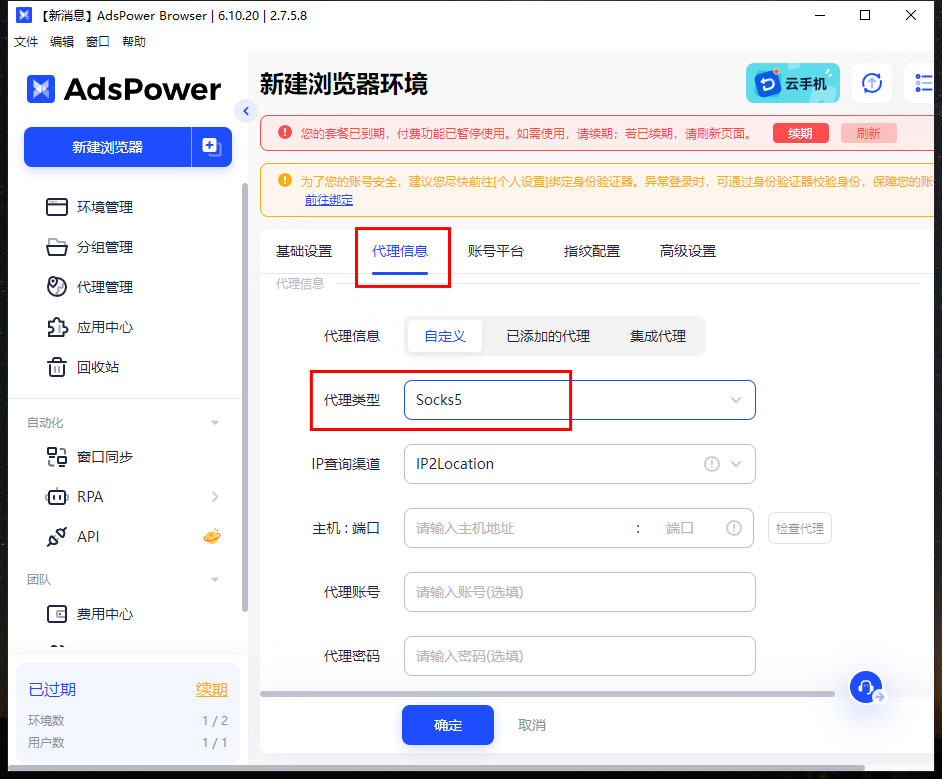Open the IP查询渠道 IP2Location dropdown
This screenshot has width=942, height=779.
(x=580, y=464)
